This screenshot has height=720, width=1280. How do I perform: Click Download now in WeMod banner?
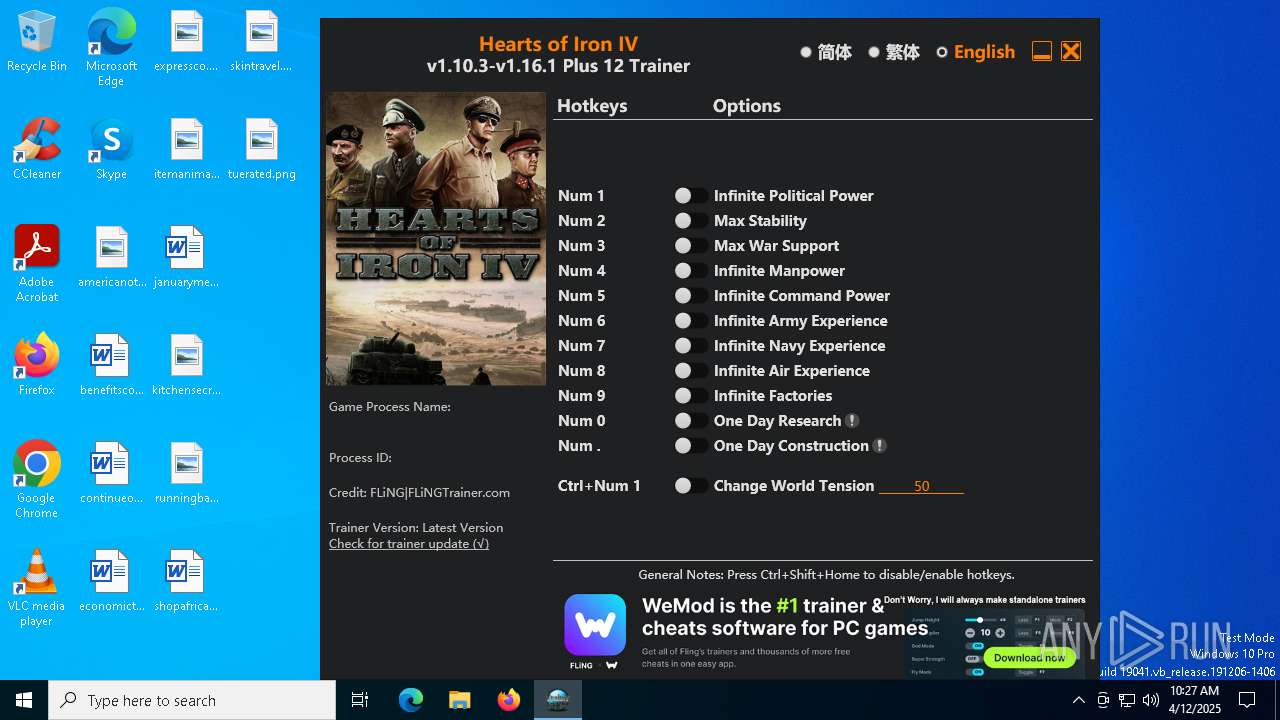coord(1029,657)
